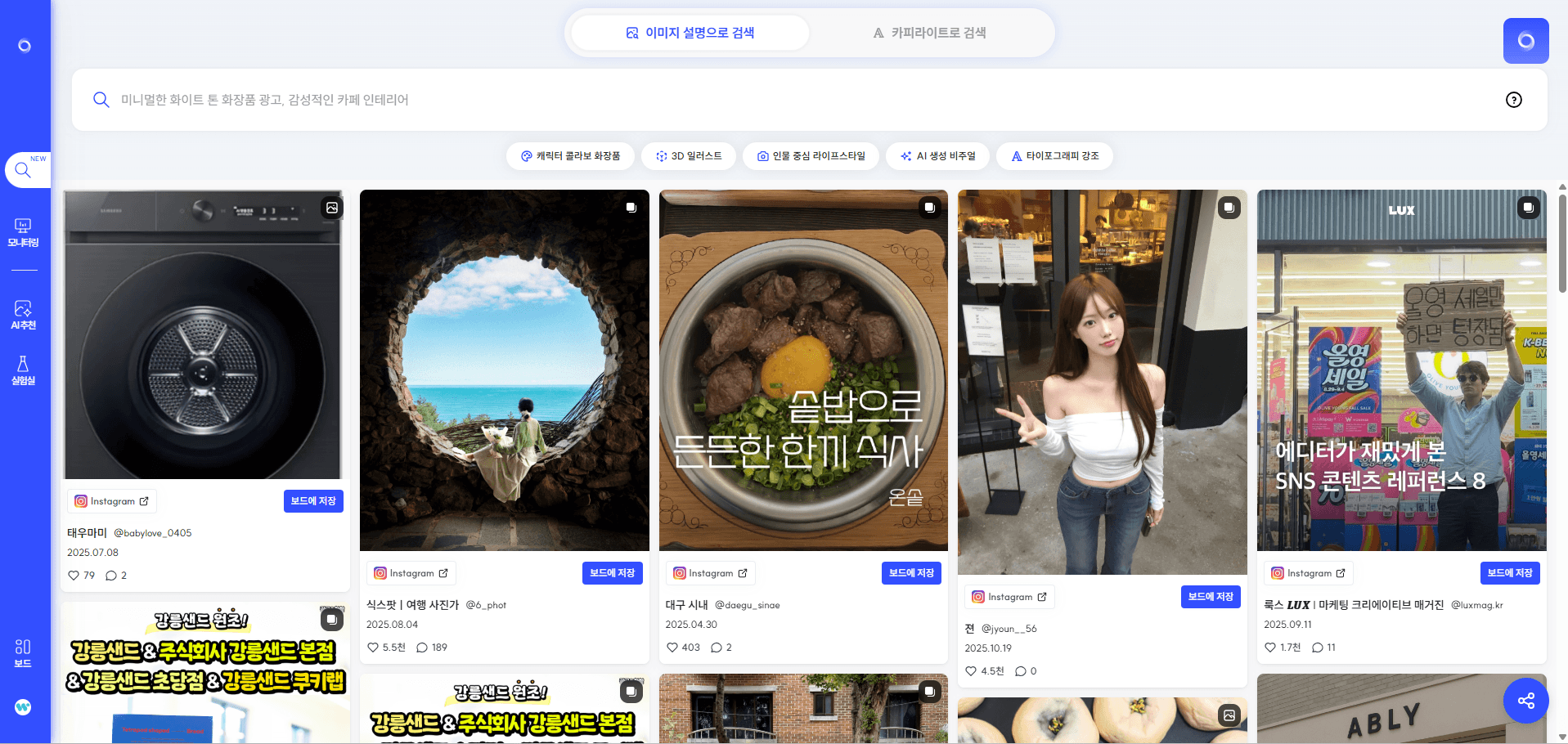Click the blue app logo button at top right

[1525, 40]
